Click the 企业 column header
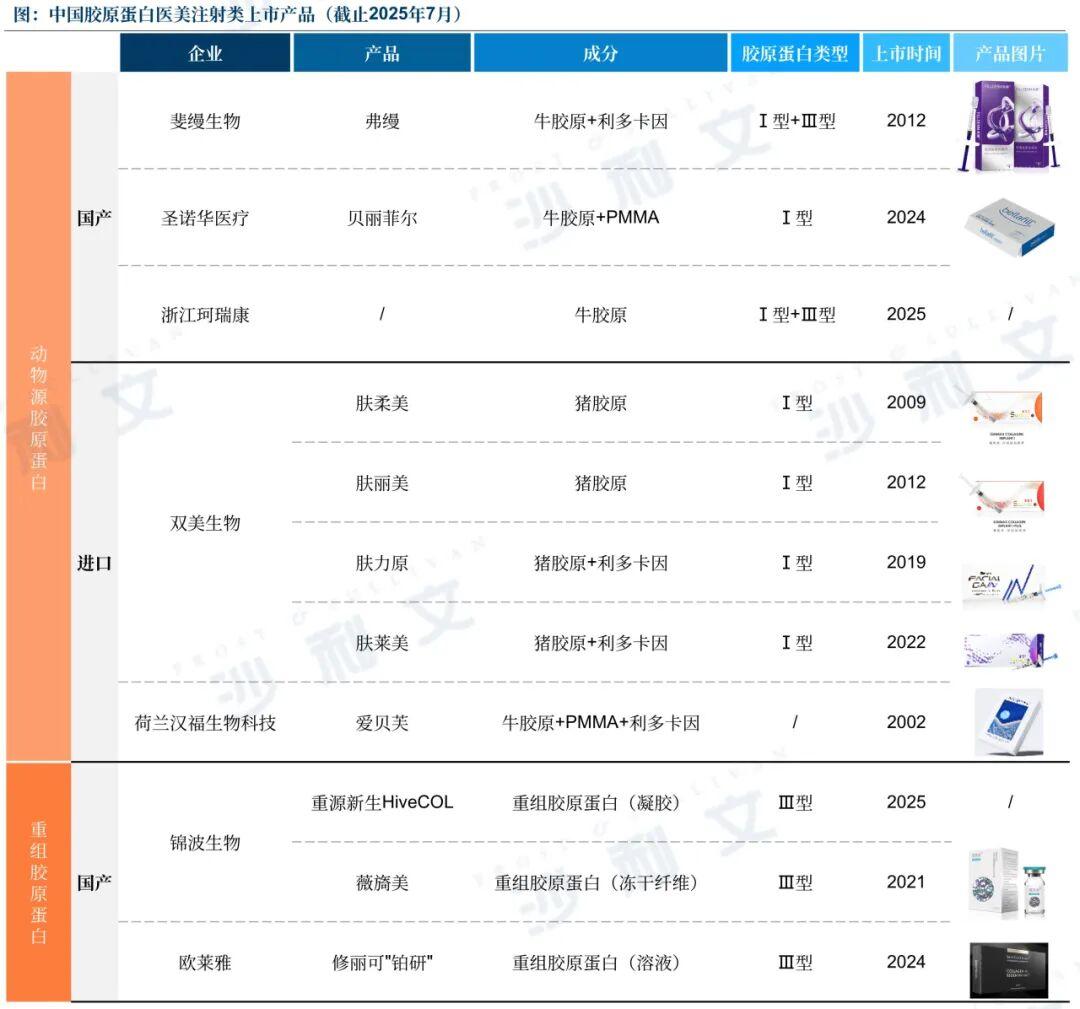 point(205,54)
